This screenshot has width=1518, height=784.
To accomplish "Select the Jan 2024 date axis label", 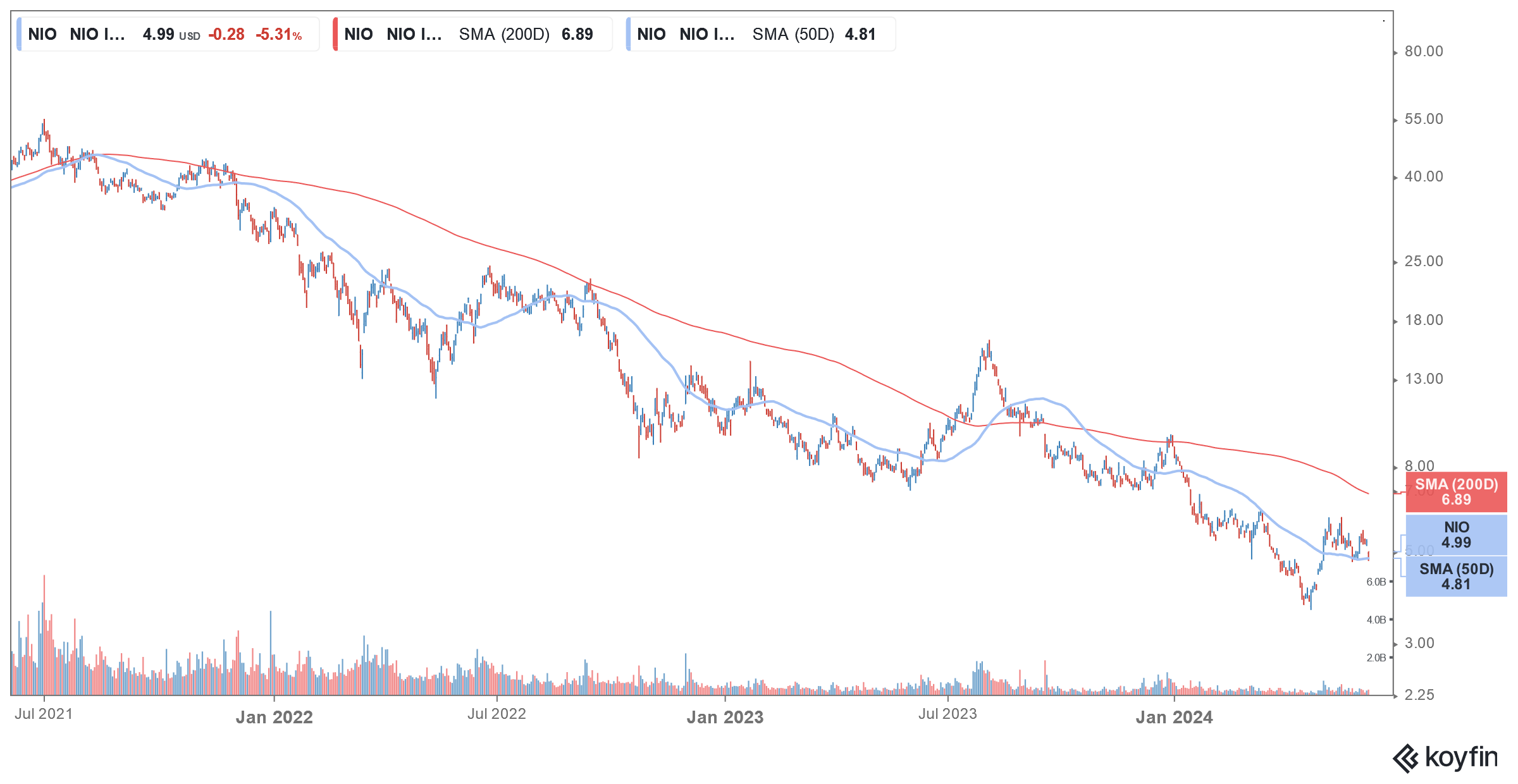I will (x=1174, y=717).
